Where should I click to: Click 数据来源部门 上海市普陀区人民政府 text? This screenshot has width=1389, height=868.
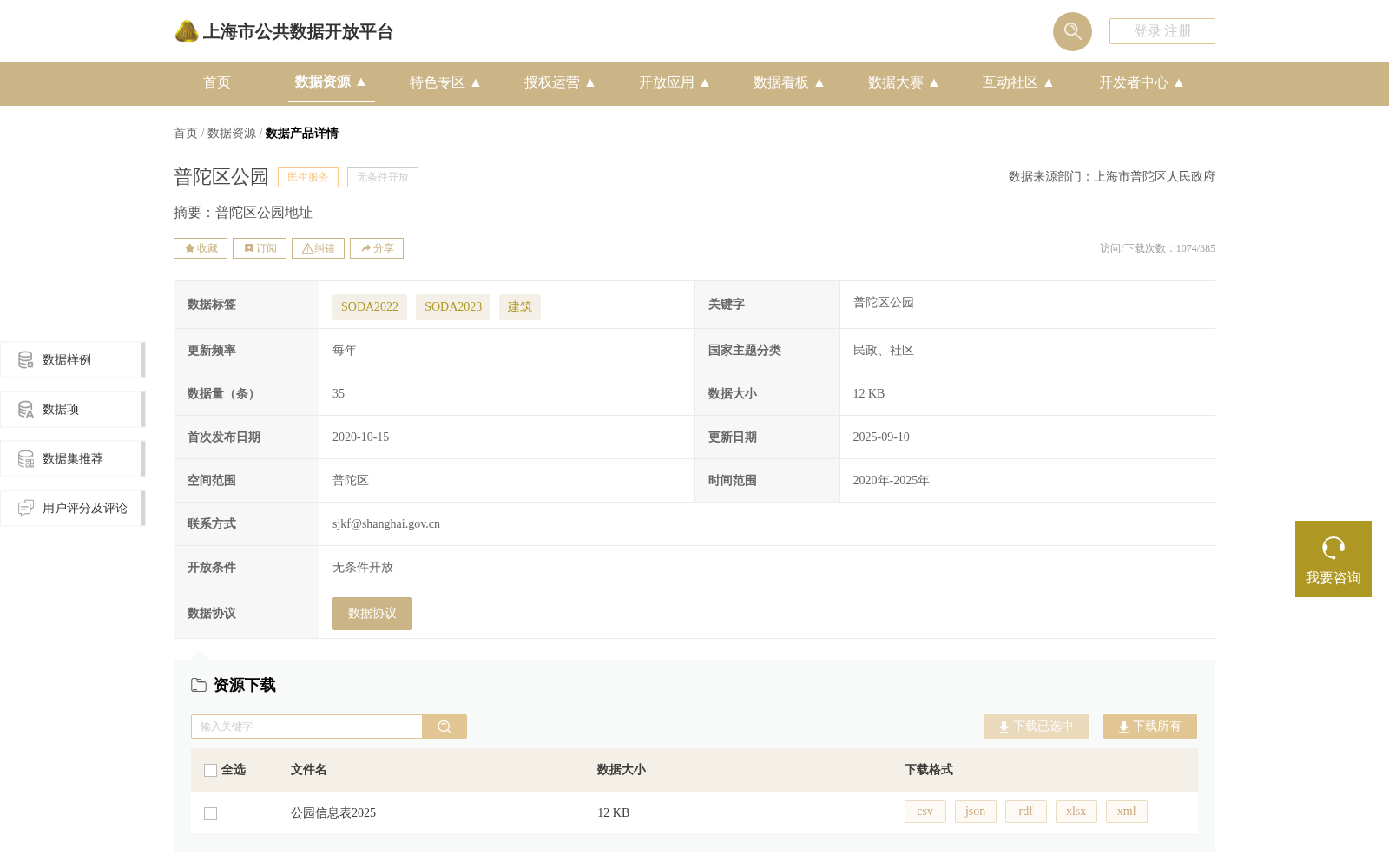[x=1112, y=177]
